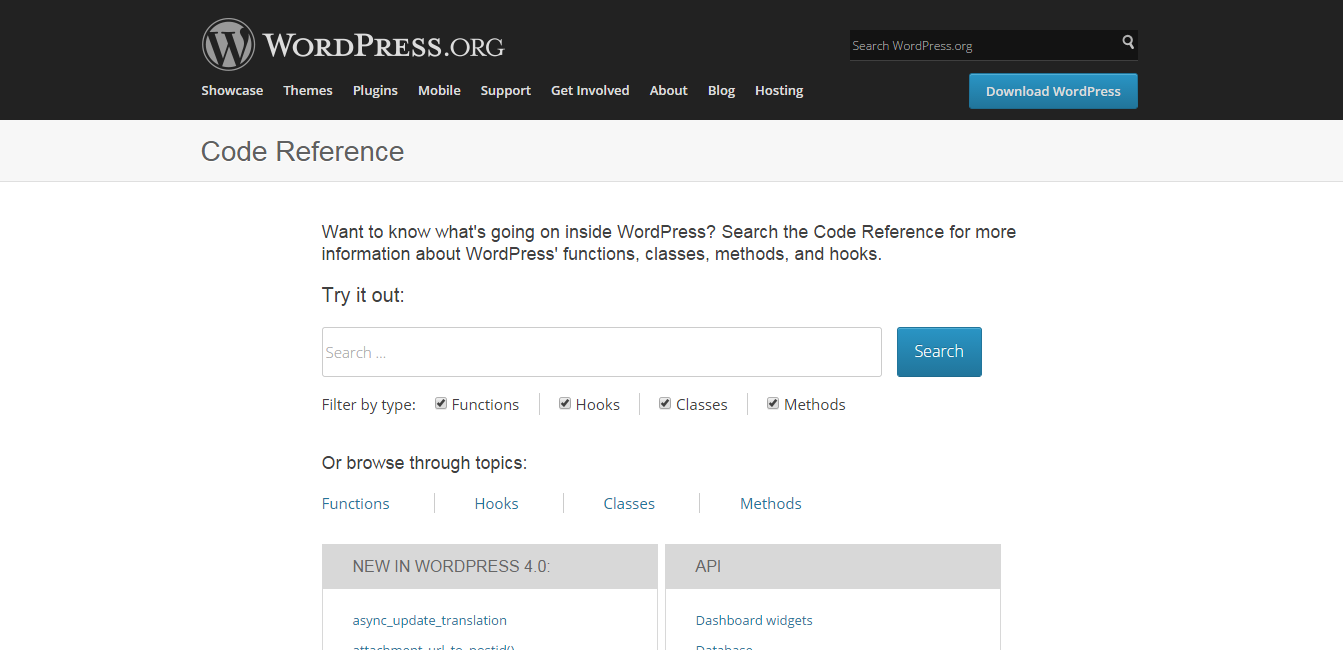Disable the Methods filter checkbox
Image resolution: width=1343 pixels, height=650 pixels.
pos(773,404)
